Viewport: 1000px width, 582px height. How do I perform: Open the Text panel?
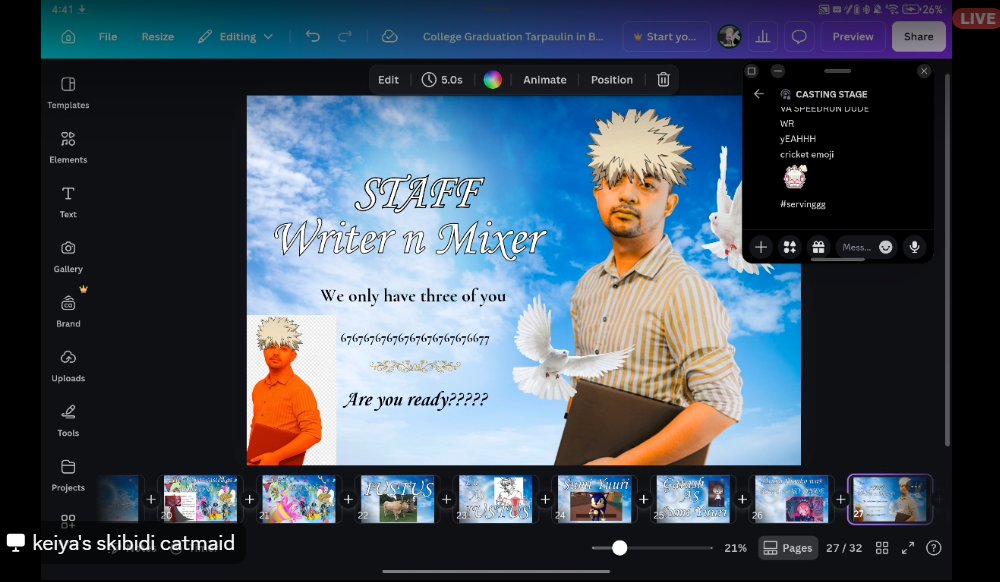pyautogui.click(x=68, y=203)
